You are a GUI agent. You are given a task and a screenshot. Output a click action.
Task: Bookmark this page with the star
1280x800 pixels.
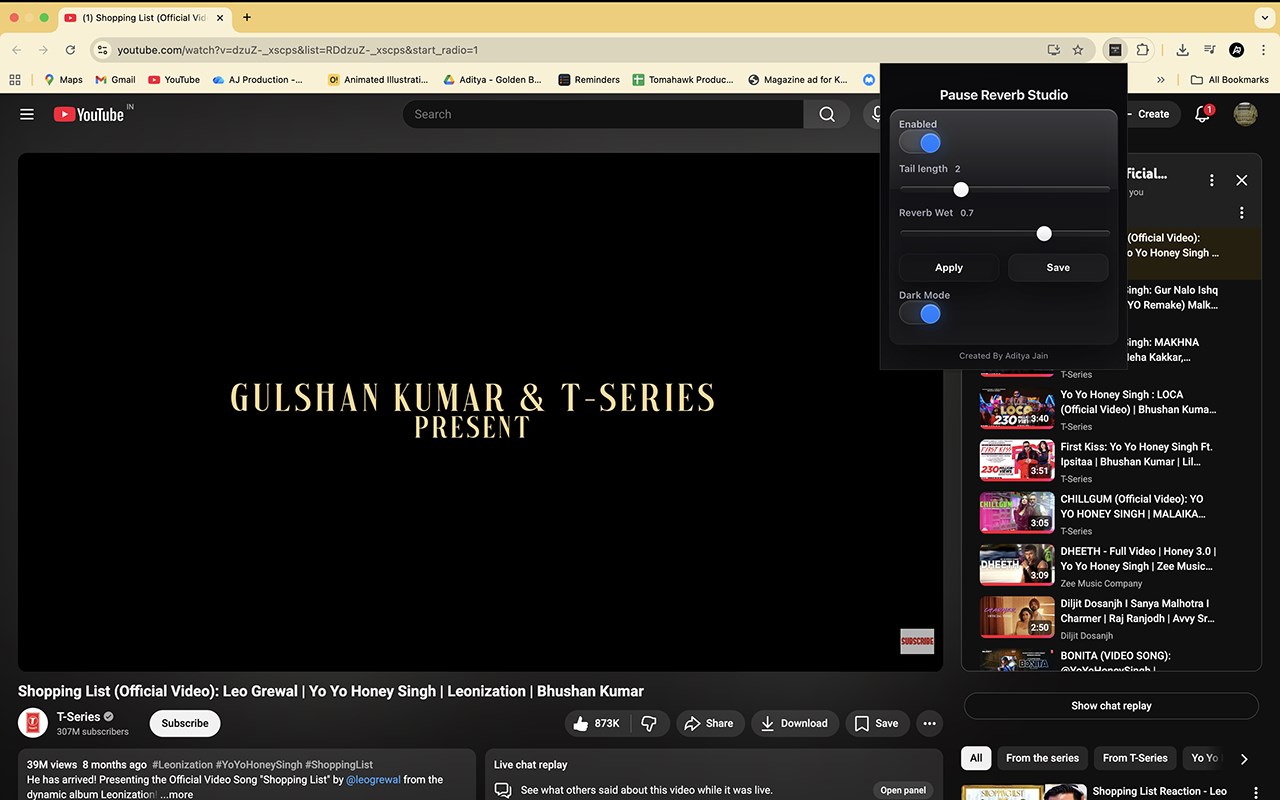tap(1078, 50)
